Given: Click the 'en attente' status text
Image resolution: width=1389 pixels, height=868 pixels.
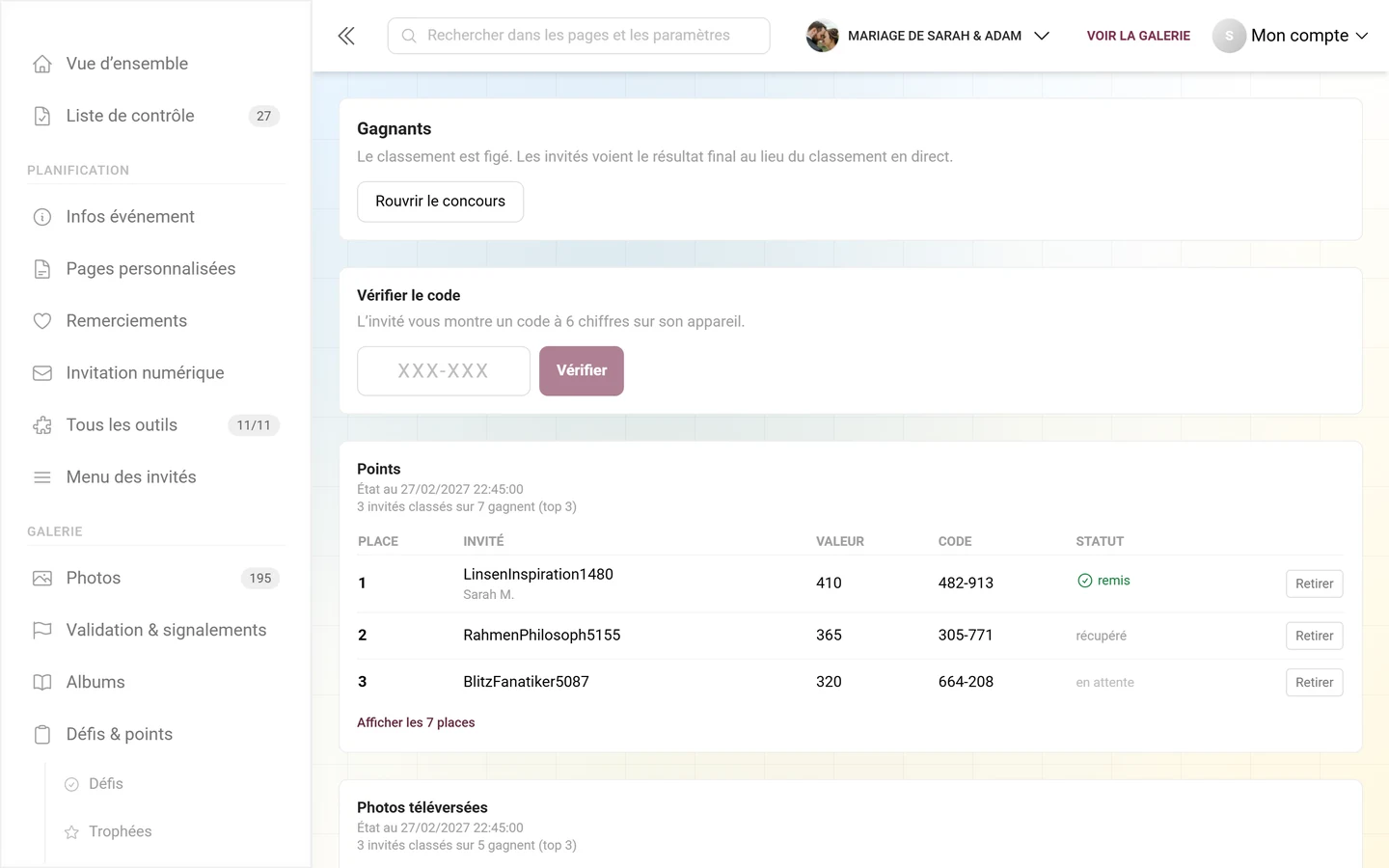Looking at the screenshot, I should point(1104,682).
